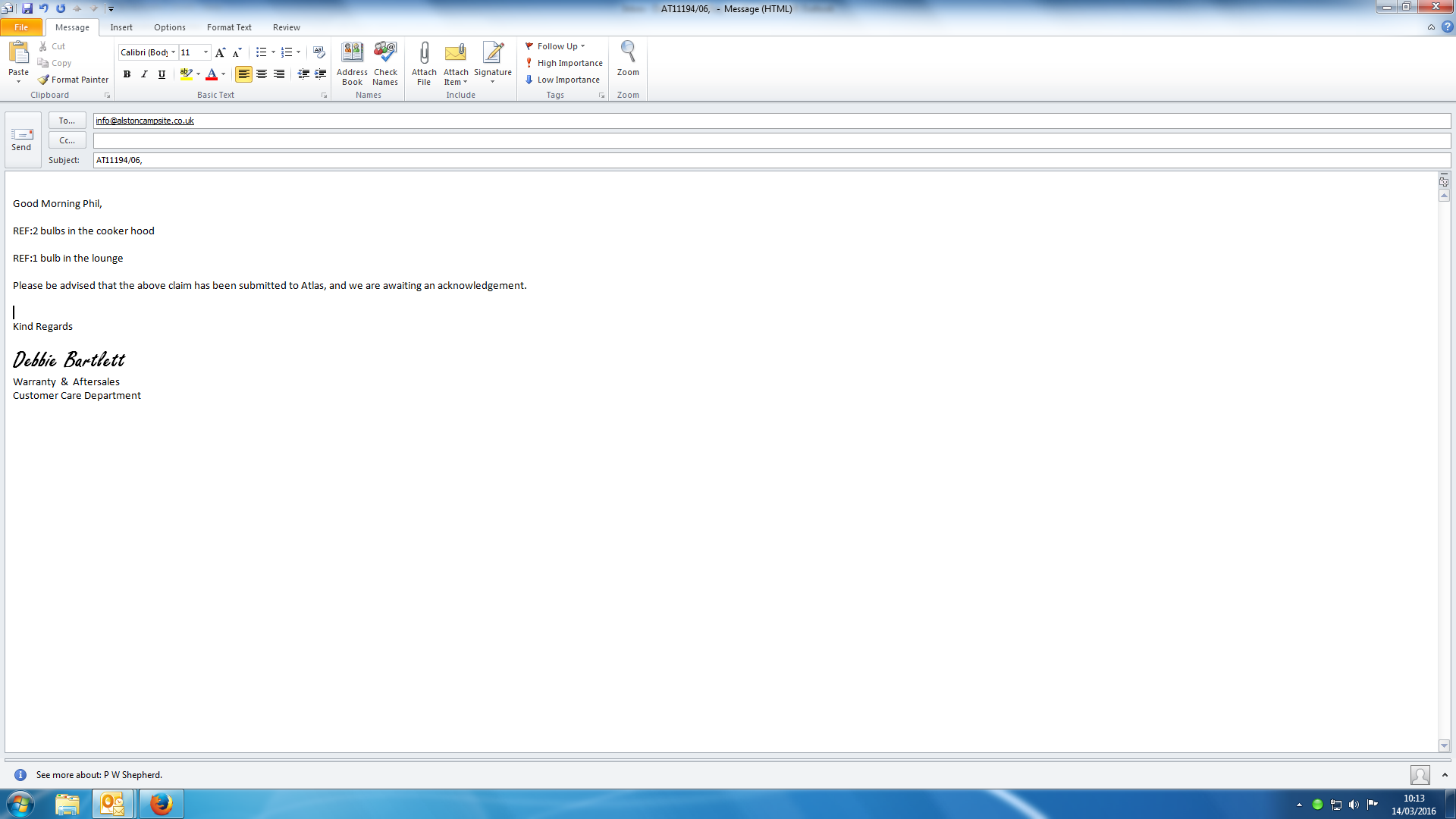Click the Cc... button
The image size is (1456, 819).
[x=67, y=140]
